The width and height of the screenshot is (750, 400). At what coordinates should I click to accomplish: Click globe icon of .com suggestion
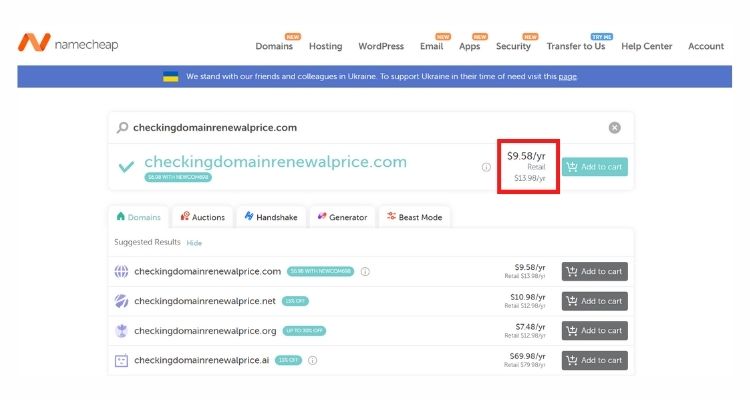[121, 271]
